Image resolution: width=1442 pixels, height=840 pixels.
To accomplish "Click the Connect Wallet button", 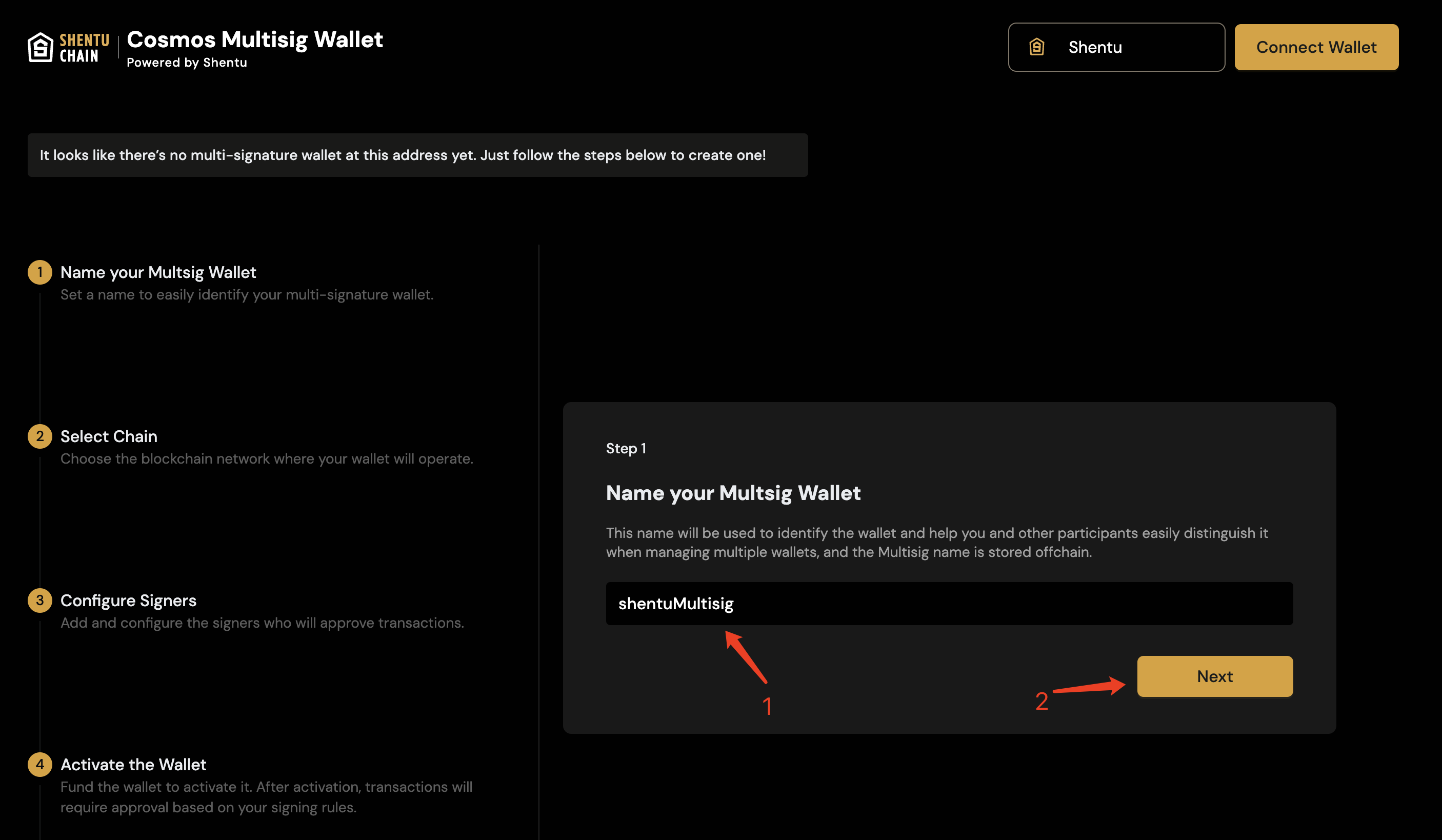I will (x=1316, y=47).
